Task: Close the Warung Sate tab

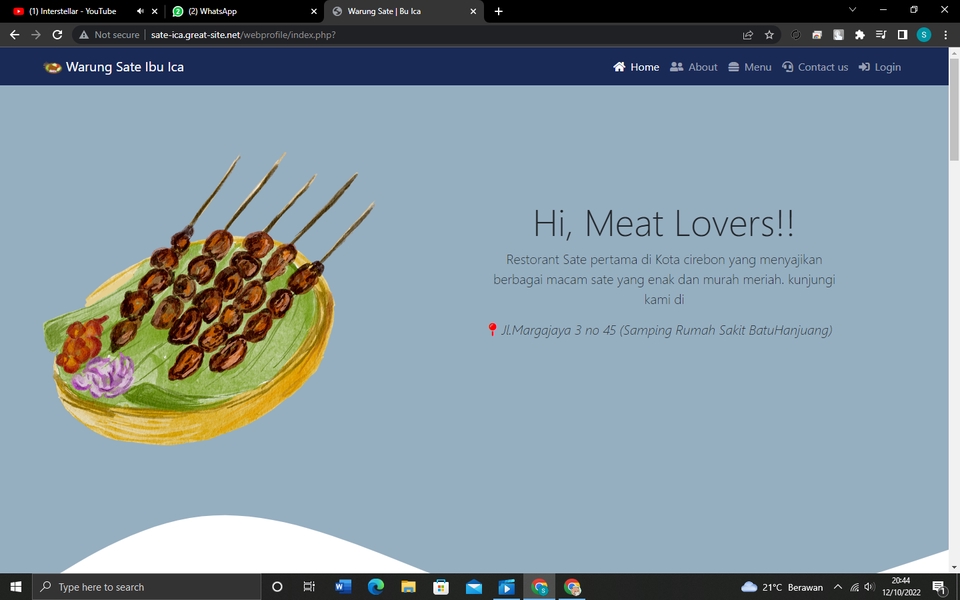Action: click(x=473, y=11)
